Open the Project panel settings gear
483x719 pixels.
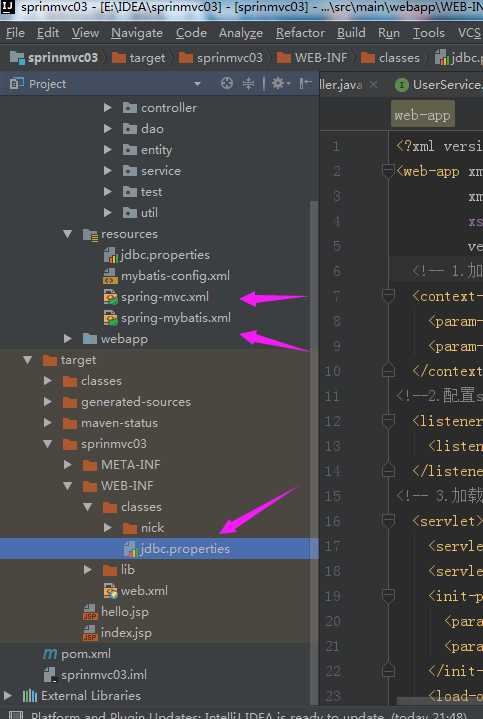[280, 83]
